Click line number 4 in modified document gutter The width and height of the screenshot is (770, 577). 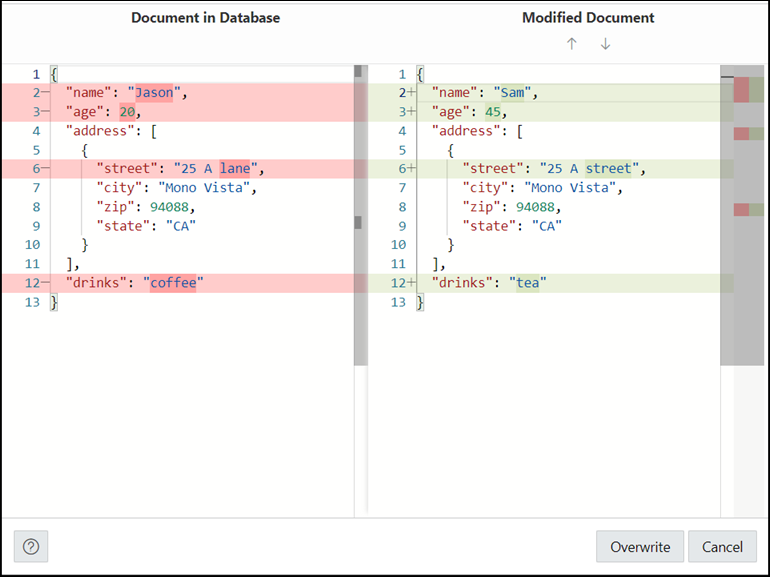402,131
